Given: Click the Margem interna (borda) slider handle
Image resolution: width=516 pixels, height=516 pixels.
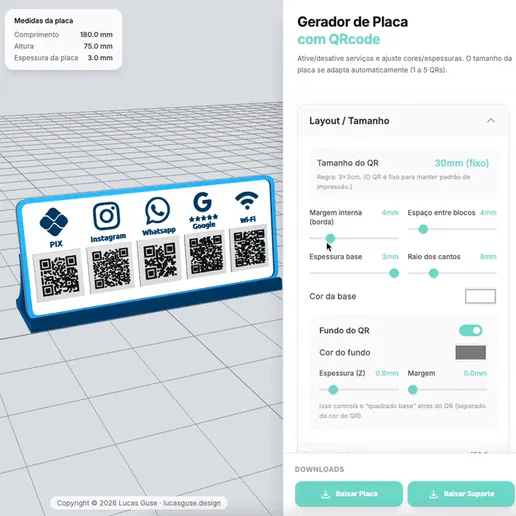Looking at the screenshot, I should coord(330,238).
